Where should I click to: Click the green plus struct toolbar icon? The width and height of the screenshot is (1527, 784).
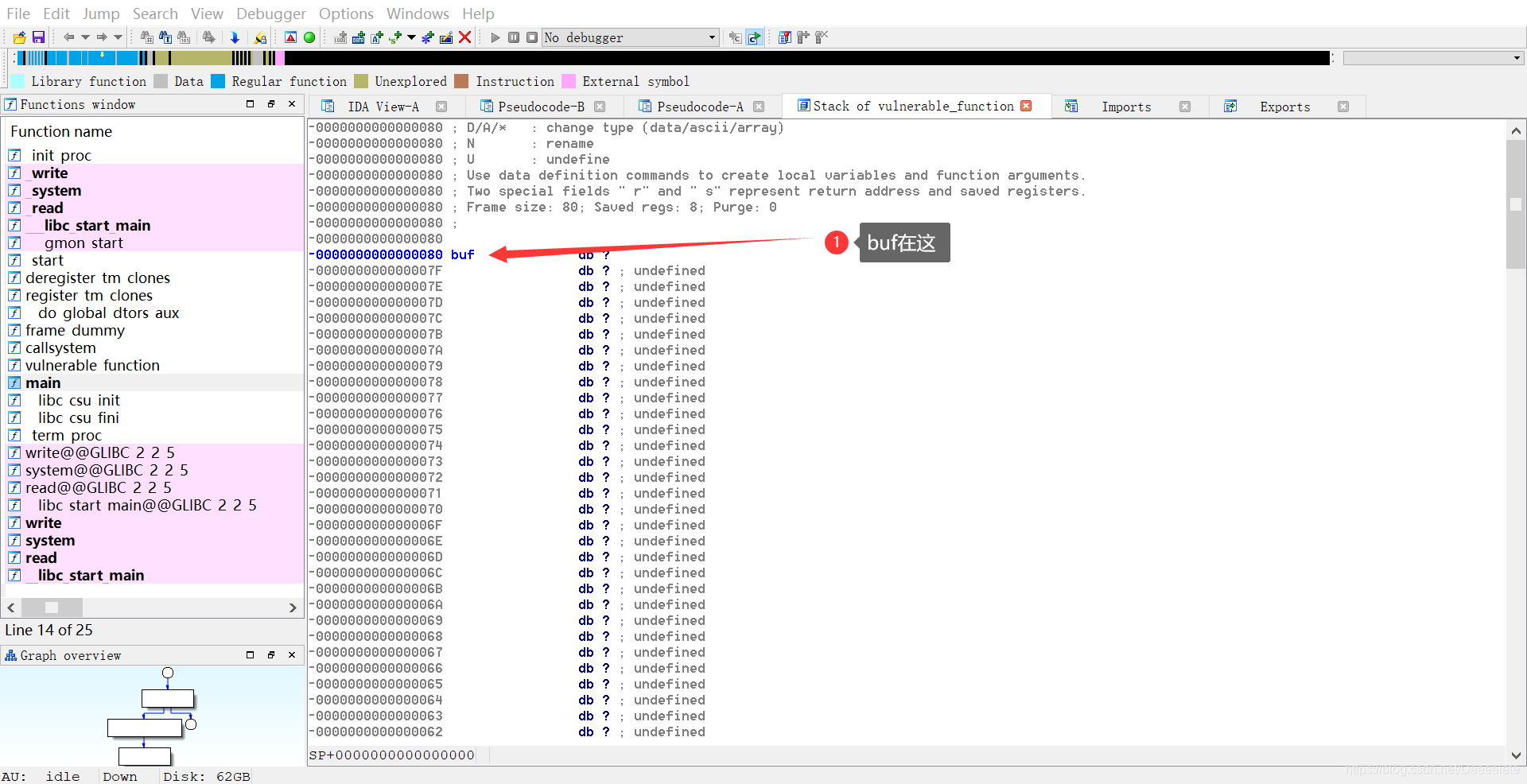point(395,37)
